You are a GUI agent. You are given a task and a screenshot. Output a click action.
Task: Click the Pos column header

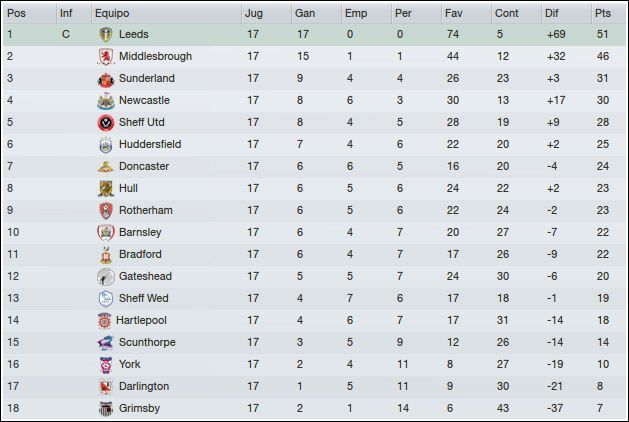click(x=16, y=13)
